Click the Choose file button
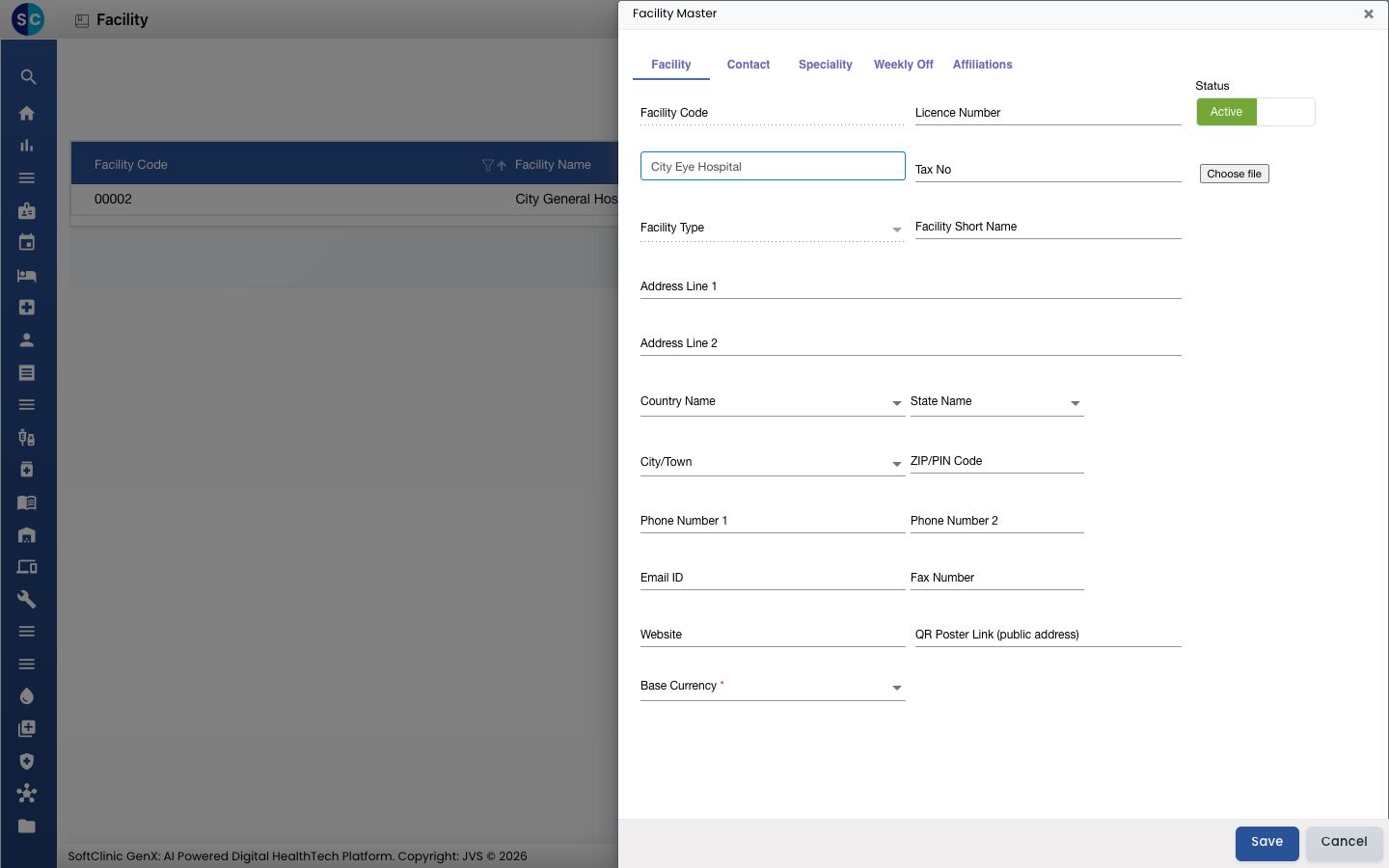The image size is (1389, 868). pos(1235,174)
